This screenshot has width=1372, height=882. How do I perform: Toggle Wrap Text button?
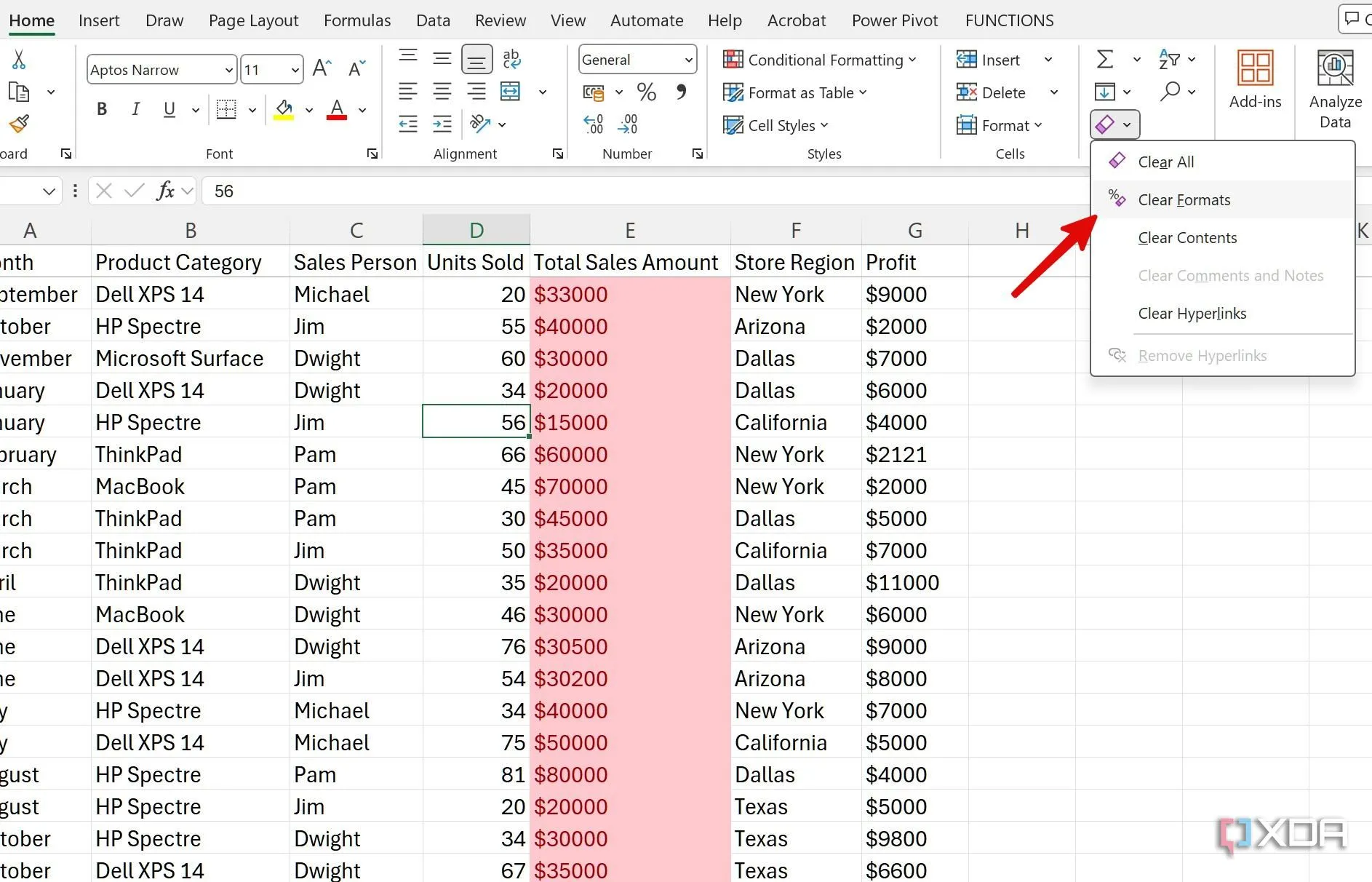(x=511, y=59)
